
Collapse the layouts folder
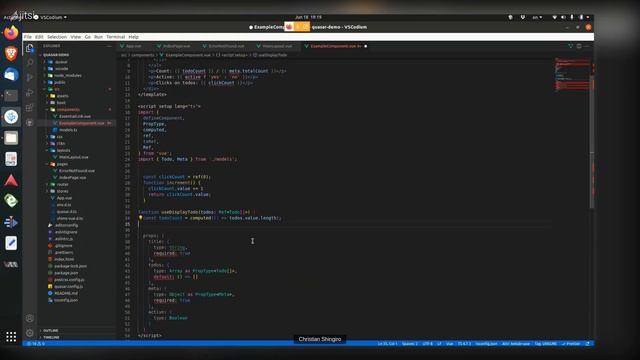63,150
